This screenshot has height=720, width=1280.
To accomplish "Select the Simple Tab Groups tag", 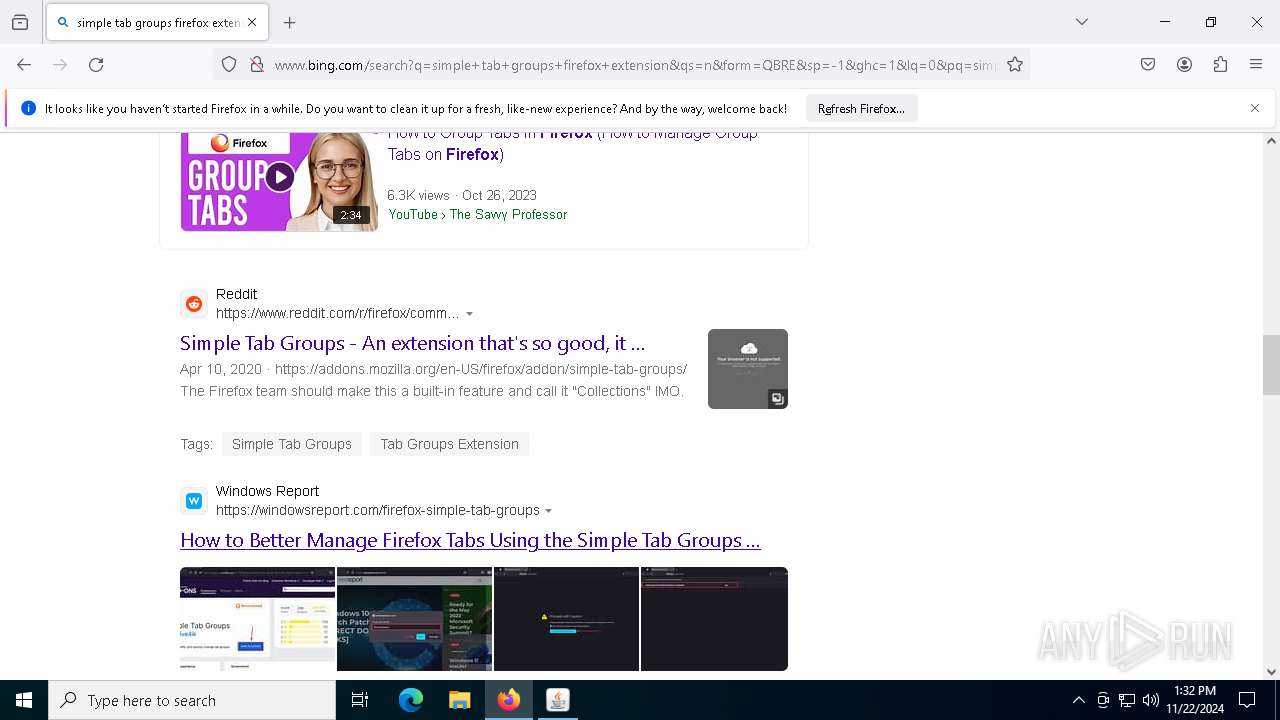I will pos(292,444).
